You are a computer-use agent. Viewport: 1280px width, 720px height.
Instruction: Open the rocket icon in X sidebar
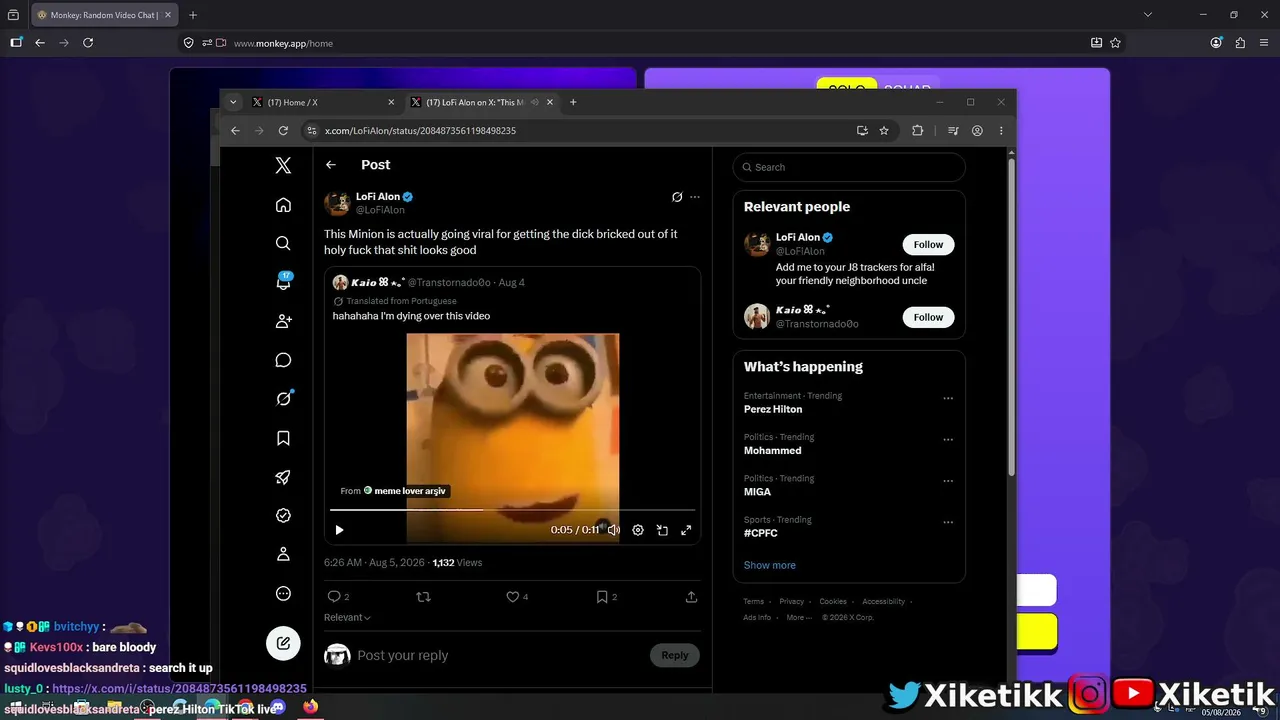click(283, 477)
